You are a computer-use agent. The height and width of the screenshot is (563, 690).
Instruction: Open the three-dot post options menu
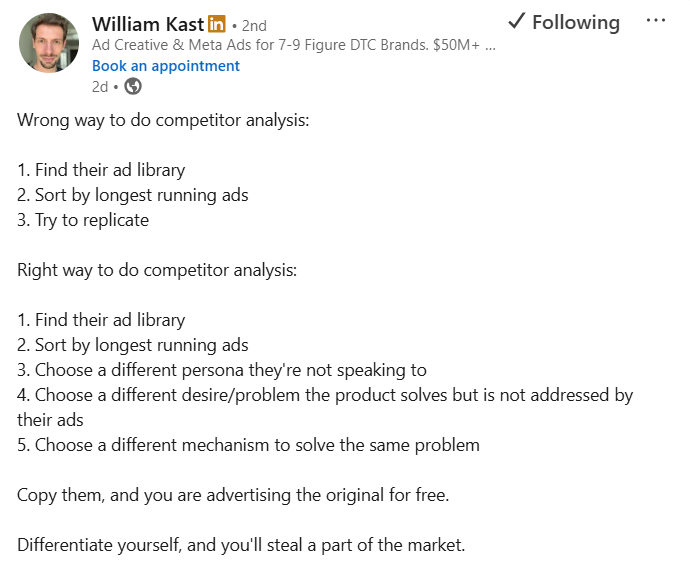pyautogui.click(x=656, y=21)
